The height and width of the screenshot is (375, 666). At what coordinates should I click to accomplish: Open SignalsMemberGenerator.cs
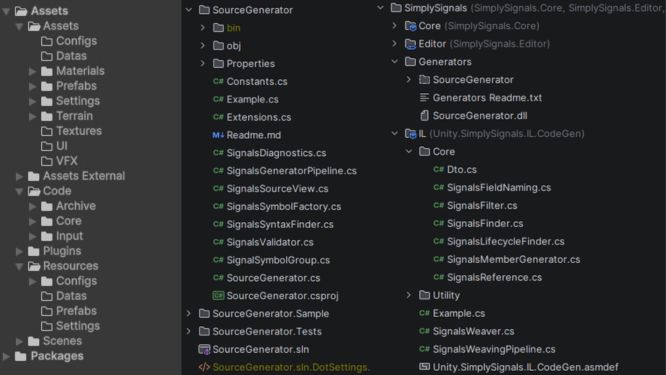[514, 259]
